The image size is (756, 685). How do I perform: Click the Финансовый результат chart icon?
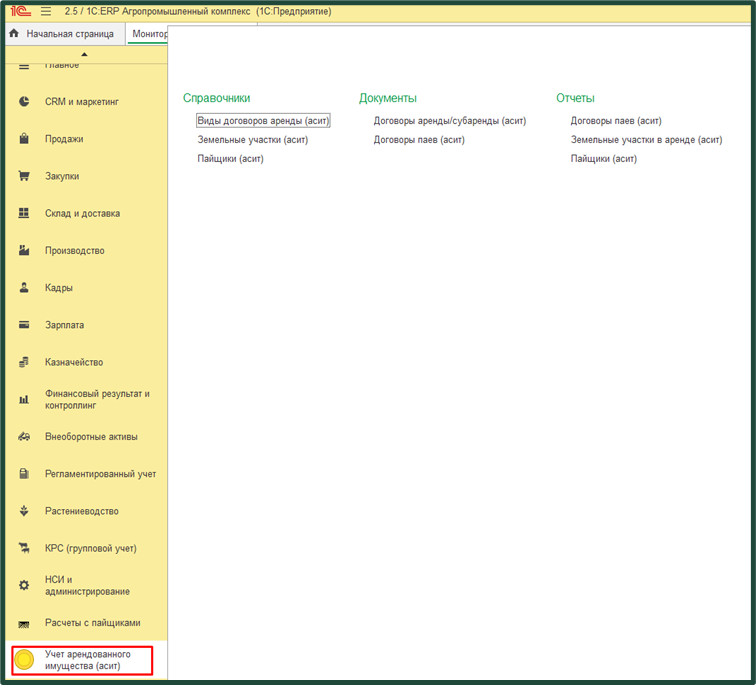24,399
